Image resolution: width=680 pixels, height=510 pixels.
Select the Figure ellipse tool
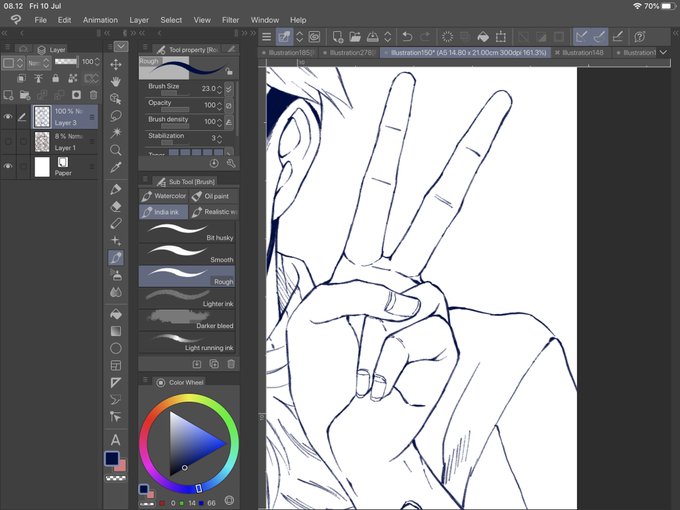coord(116,348)
